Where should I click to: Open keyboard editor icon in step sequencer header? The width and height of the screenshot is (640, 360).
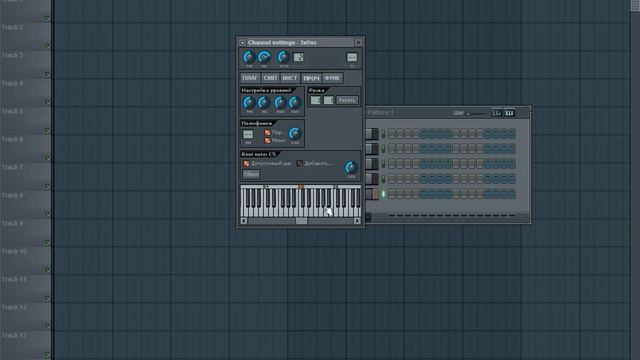(509, 113)
